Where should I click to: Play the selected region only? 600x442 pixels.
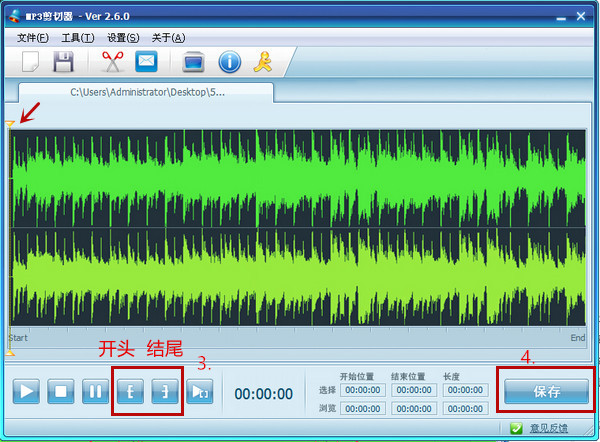(198, 392)
